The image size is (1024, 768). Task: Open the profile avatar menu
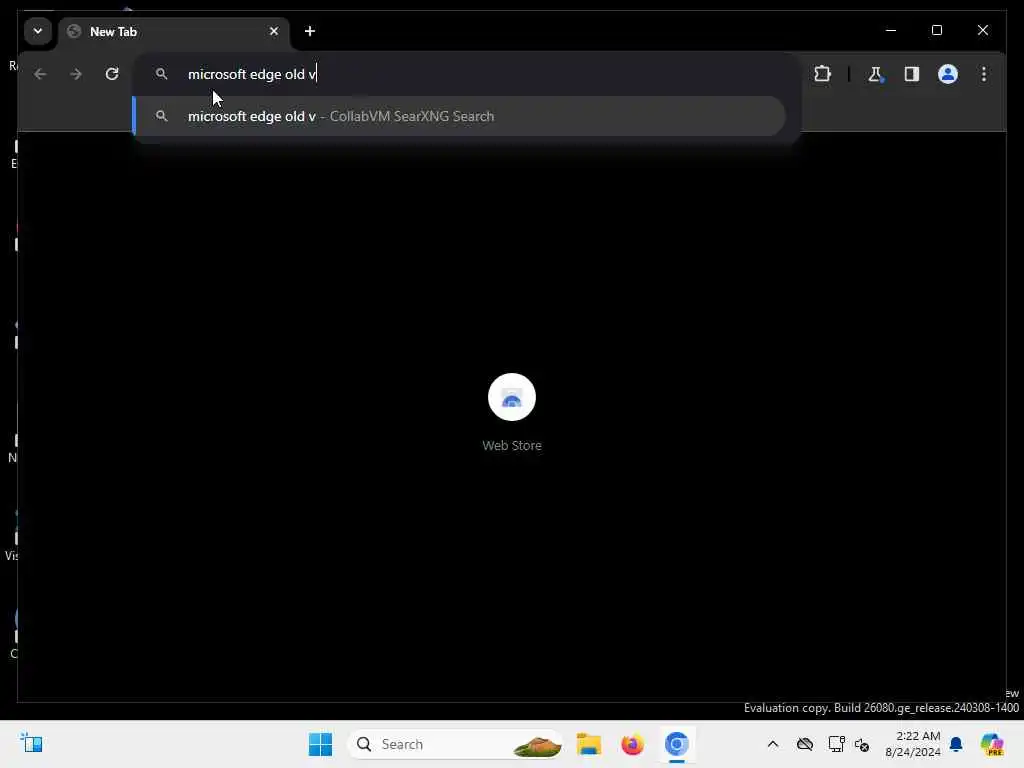[948, 74]
